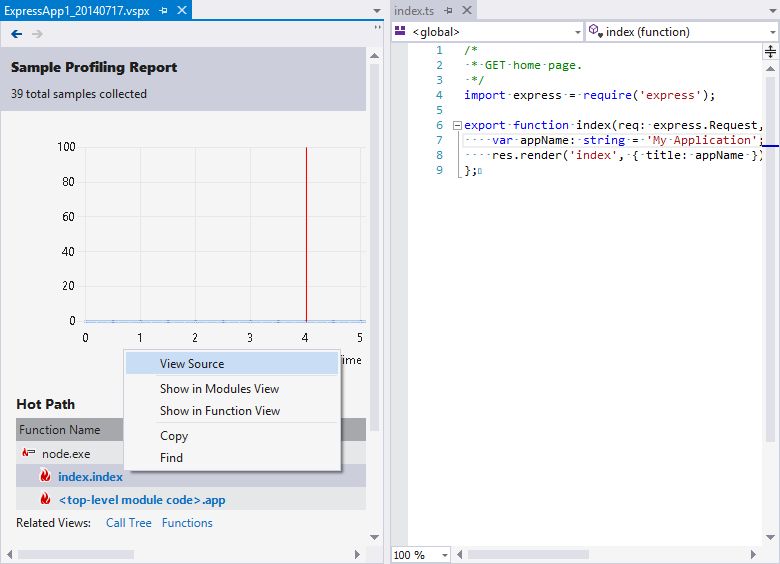This screenshot has width=780, height=564.
Task: Open the Call Tree related view
Action: pyautogui.click(x=129, y=523)
